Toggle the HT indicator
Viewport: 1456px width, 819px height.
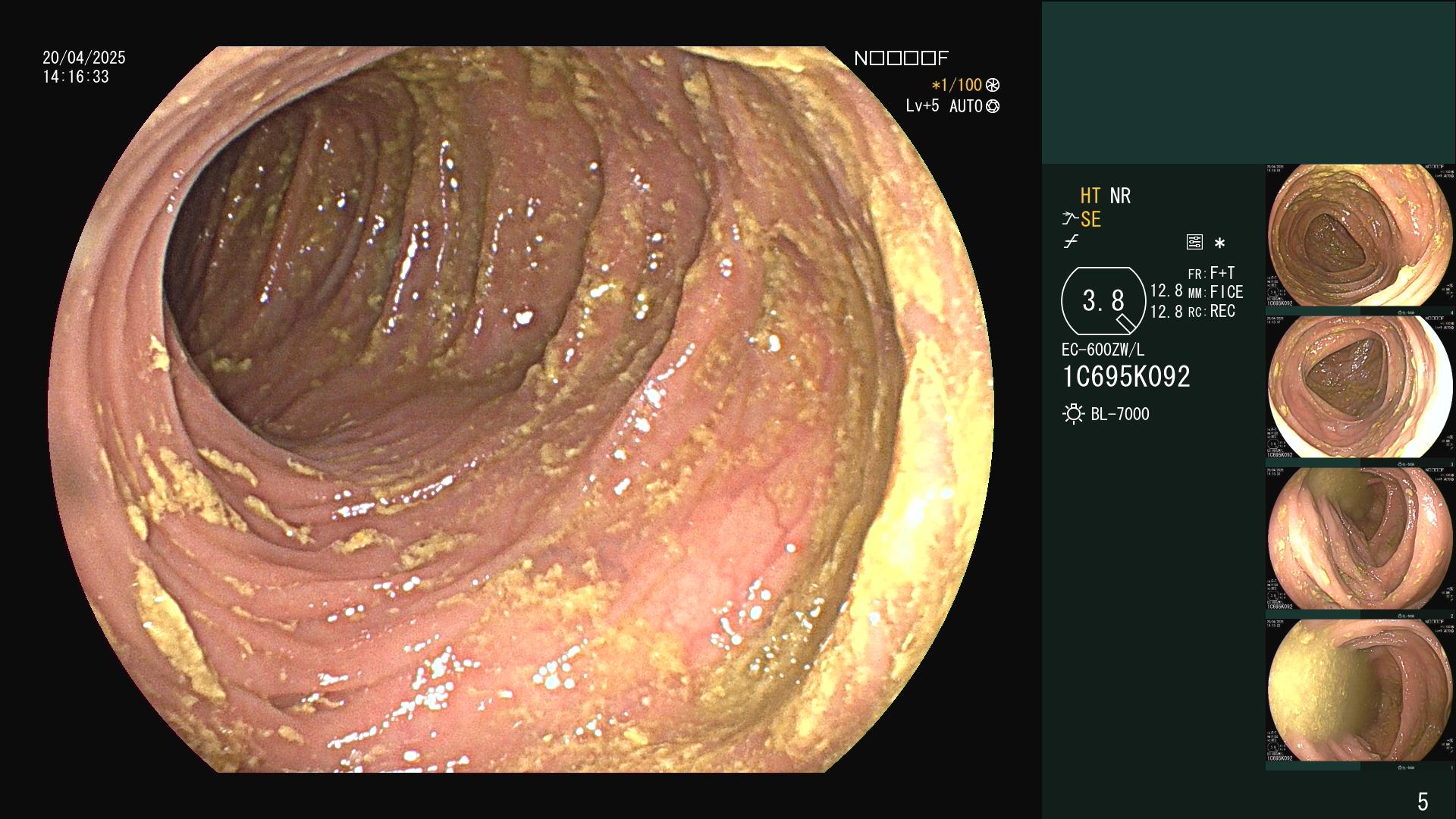point(1090,196)
